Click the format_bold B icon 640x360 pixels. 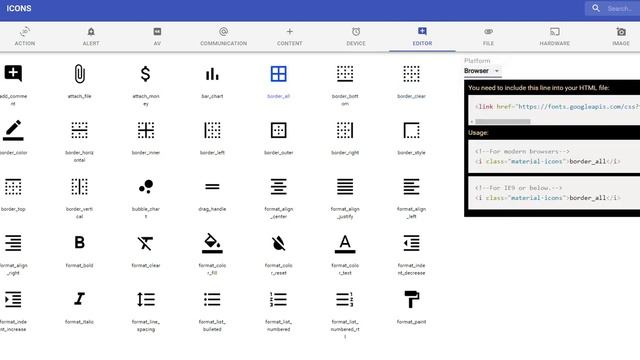click(80, 243)
